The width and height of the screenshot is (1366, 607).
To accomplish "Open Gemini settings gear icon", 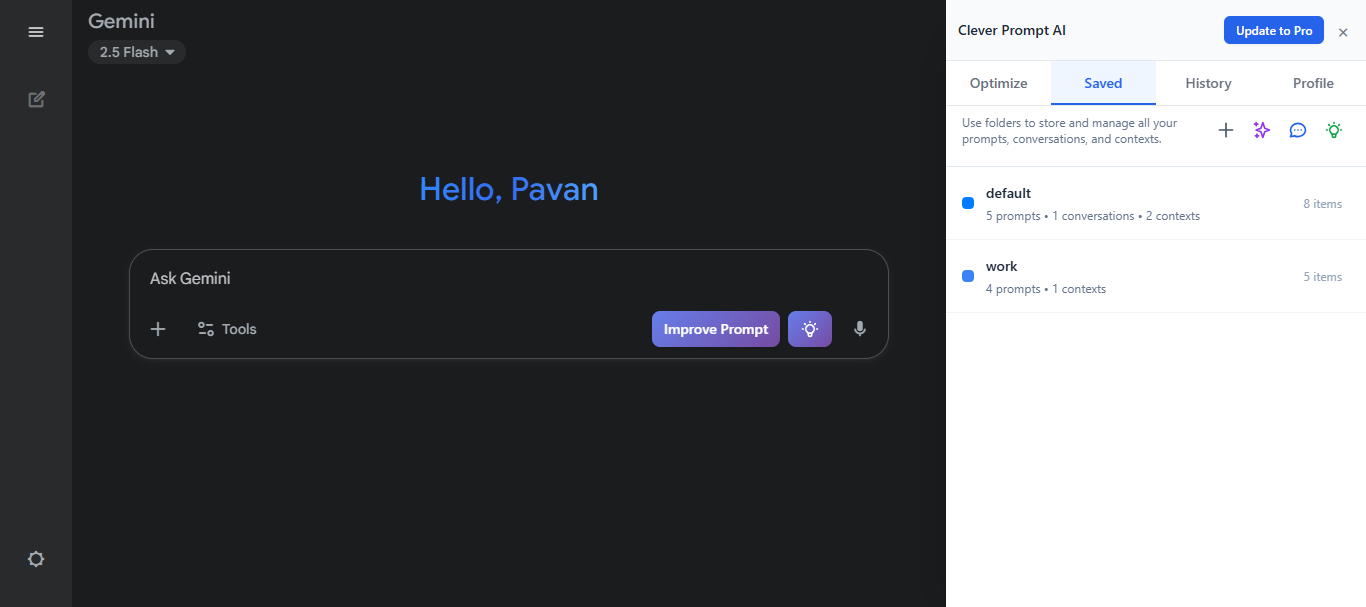I will click(x=36, y=559).
